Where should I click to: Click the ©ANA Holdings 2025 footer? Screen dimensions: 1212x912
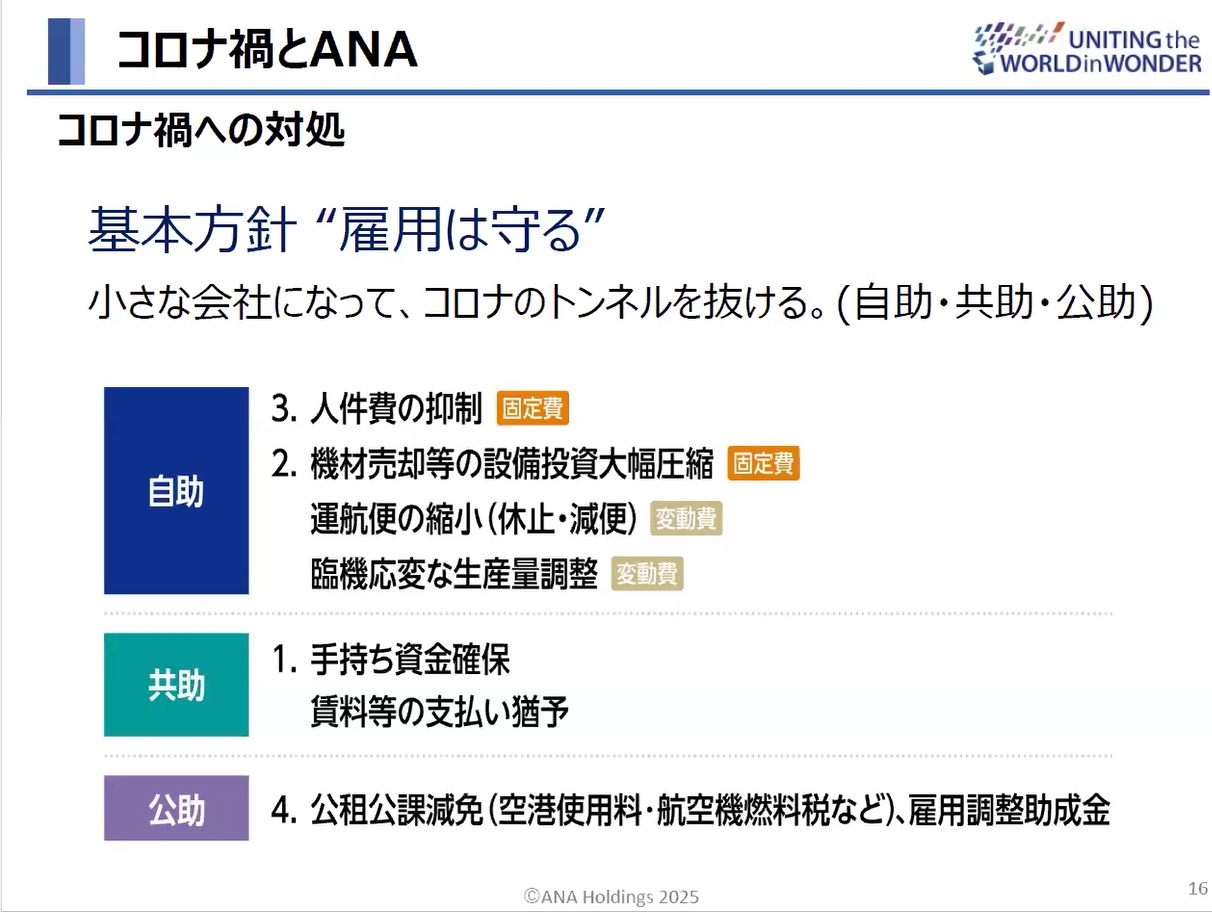coord(612,896)
